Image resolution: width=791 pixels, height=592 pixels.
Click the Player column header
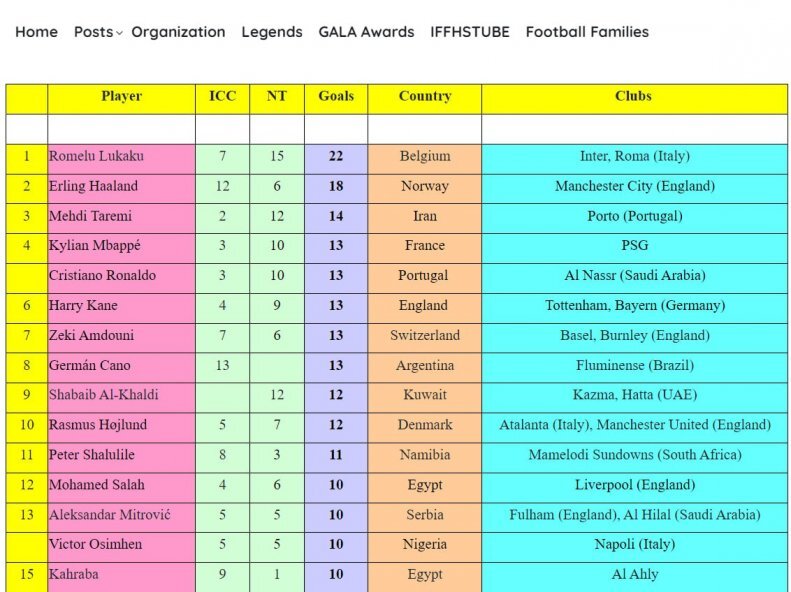coord(121,97)
